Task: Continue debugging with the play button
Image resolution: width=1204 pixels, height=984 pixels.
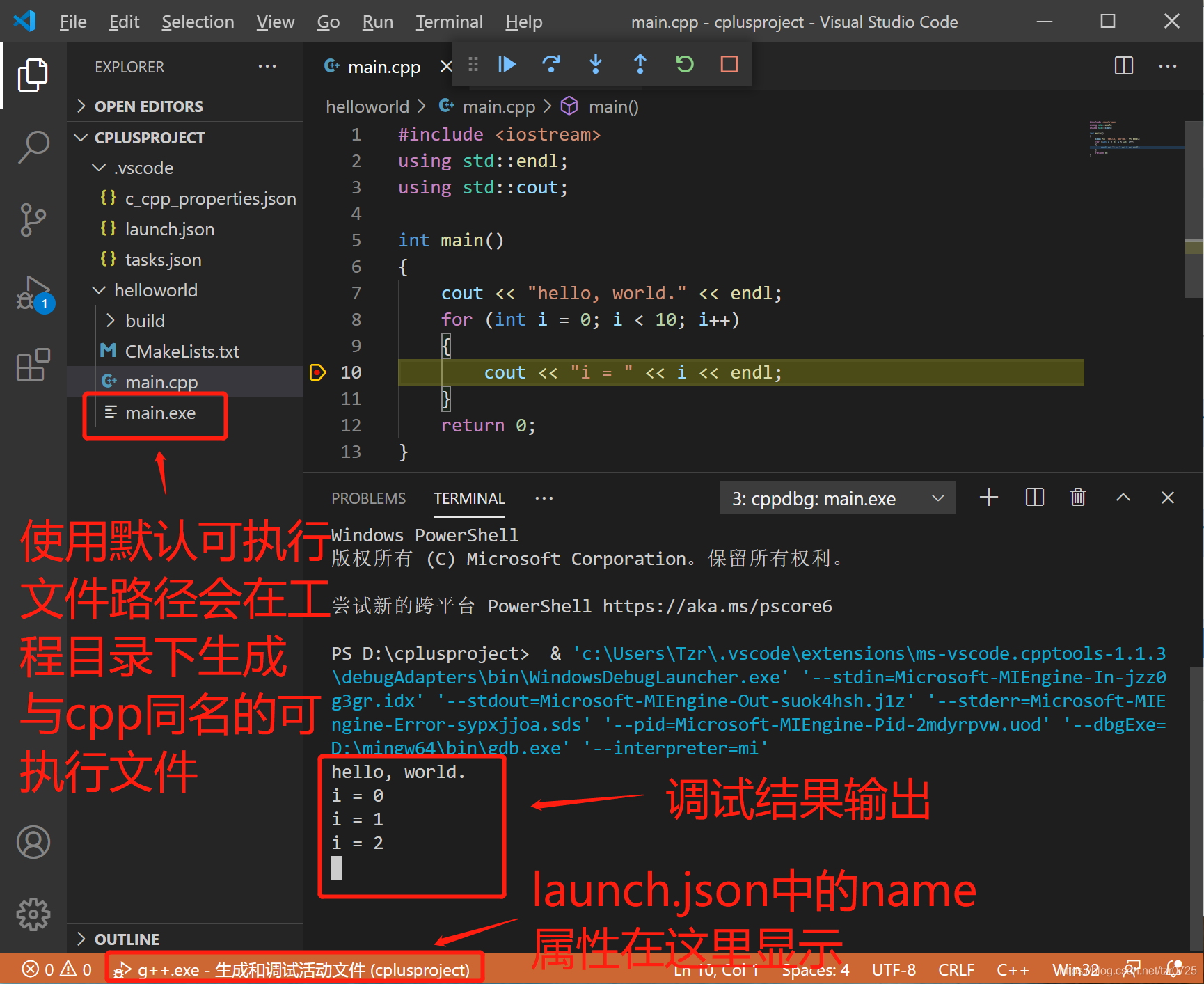Action: [x=507, y=65]
